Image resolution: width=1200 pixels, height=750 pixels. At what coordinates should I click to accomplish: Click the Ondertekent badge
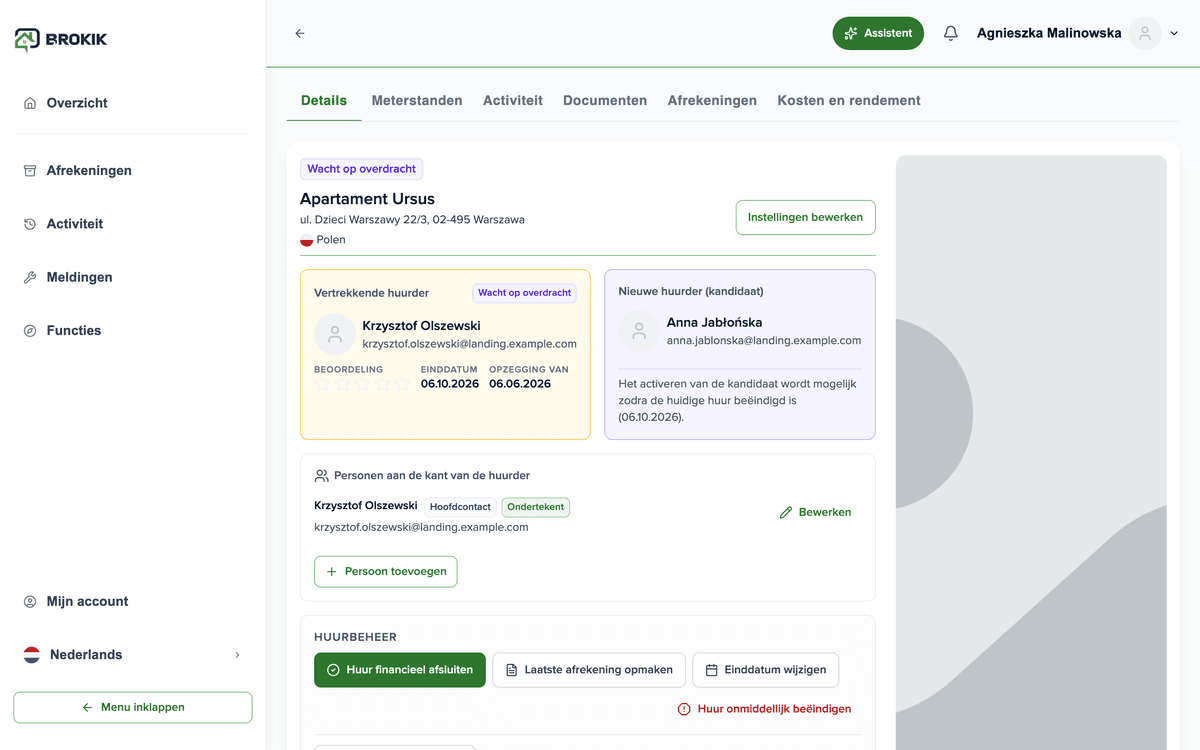click(536, 507)
